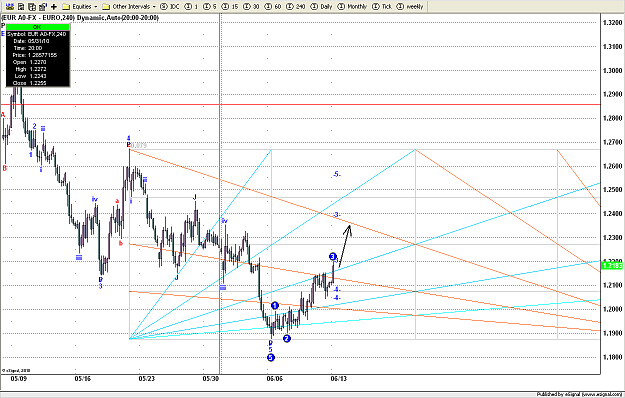This screenshot has height=398, width=625.
Task: Click the chart title EUR A0-FX - EURO,240
Action: pyautogui.click(x=38, y=18)
